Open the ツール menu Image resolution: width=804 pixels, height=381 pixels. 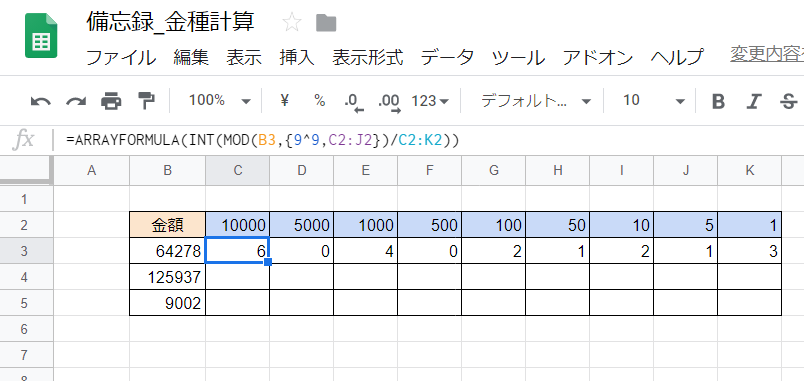518,57
